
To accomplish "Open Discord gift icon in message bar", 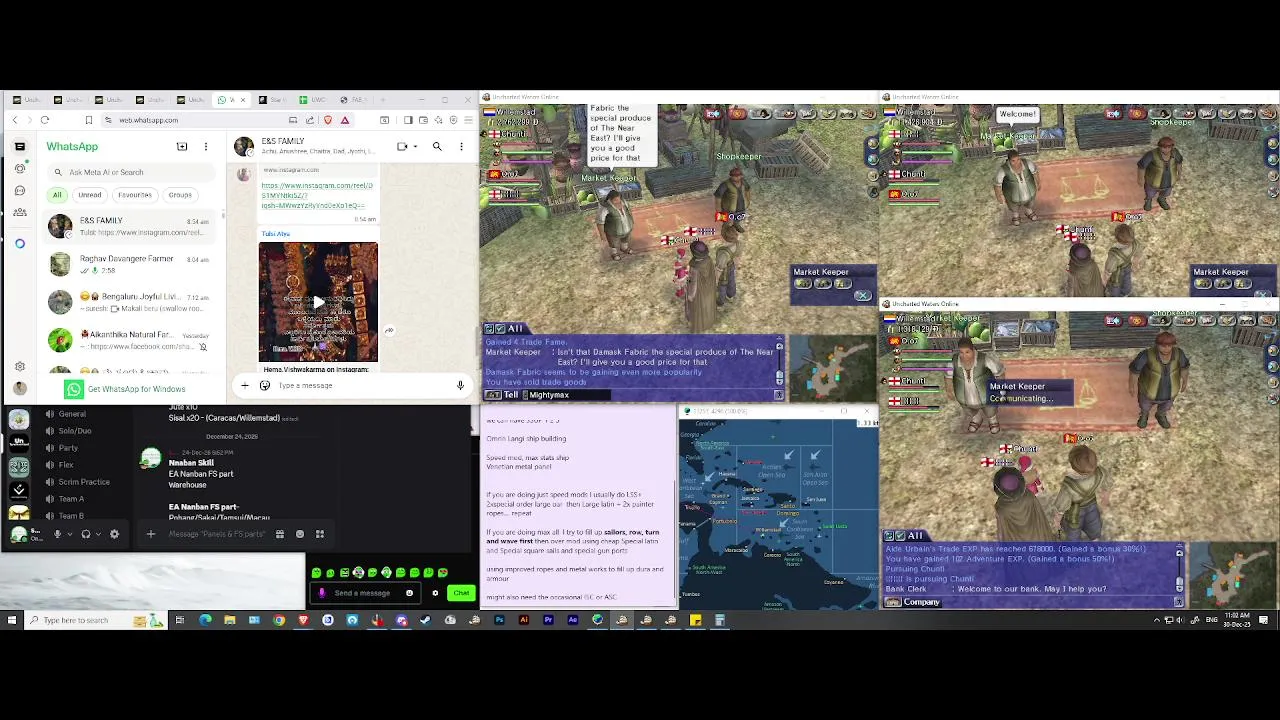I will coord(280,534).
